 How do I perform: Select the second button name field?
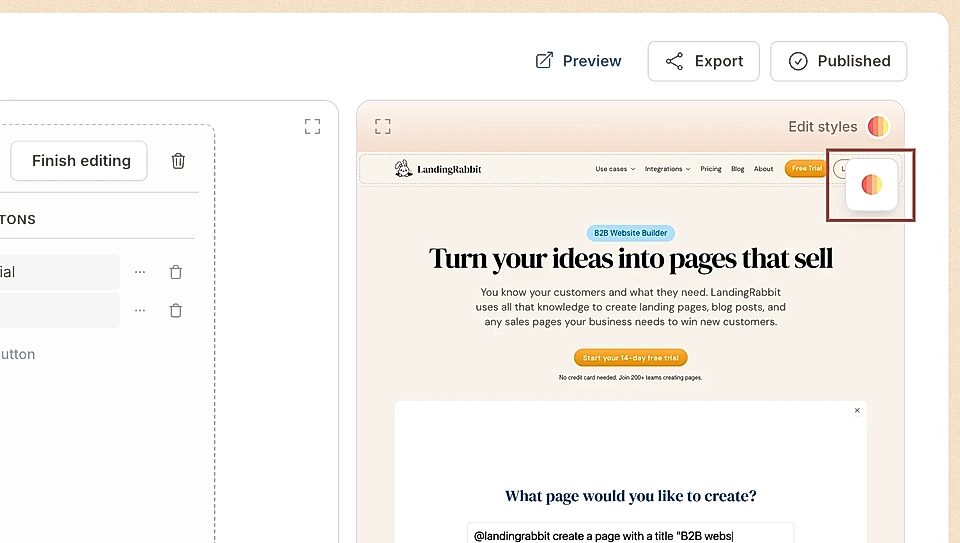point(59,310)
